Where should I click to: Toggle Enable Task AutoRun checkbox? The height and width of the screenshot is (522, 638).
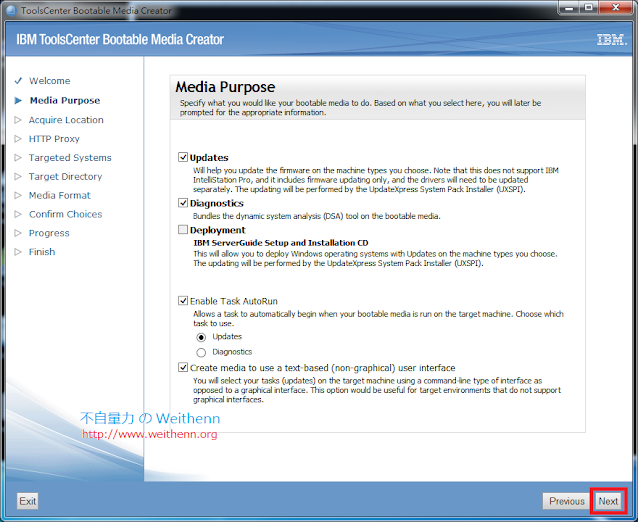(183, 301)
